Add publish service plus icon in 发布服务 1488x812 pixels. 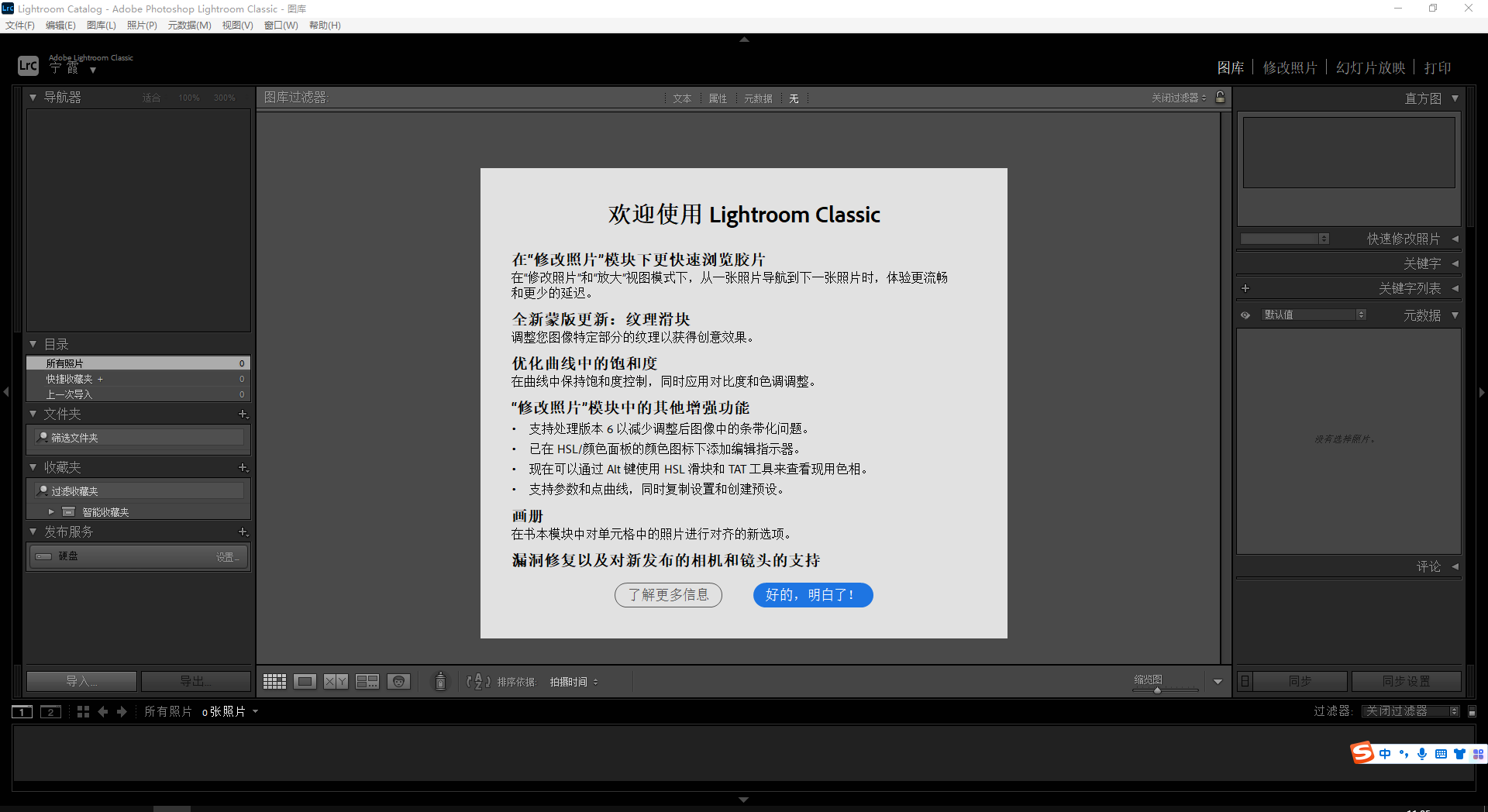coord(243,532)
